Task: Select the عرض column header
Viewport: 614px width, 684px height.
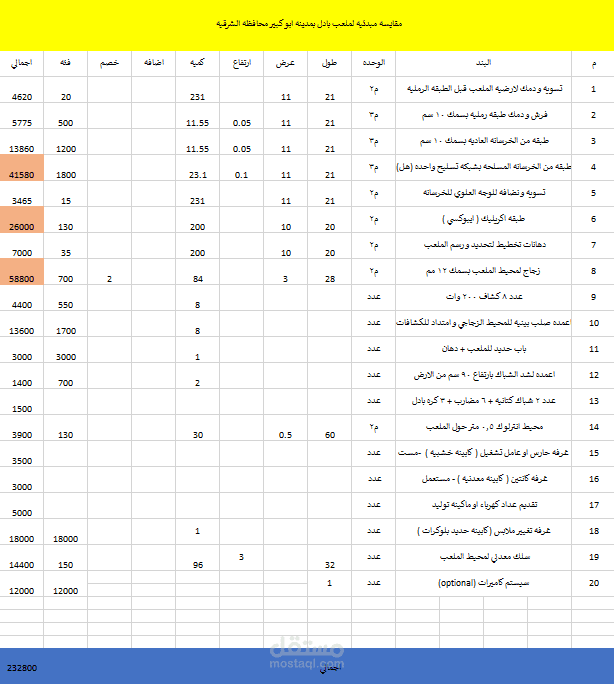Action: 286,64
